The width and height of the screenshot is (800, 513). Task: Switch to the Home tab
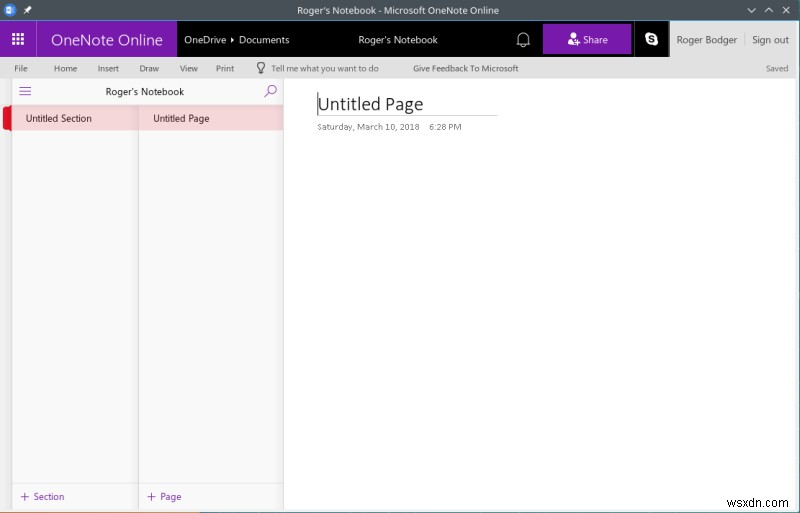[x=65, y=68]
